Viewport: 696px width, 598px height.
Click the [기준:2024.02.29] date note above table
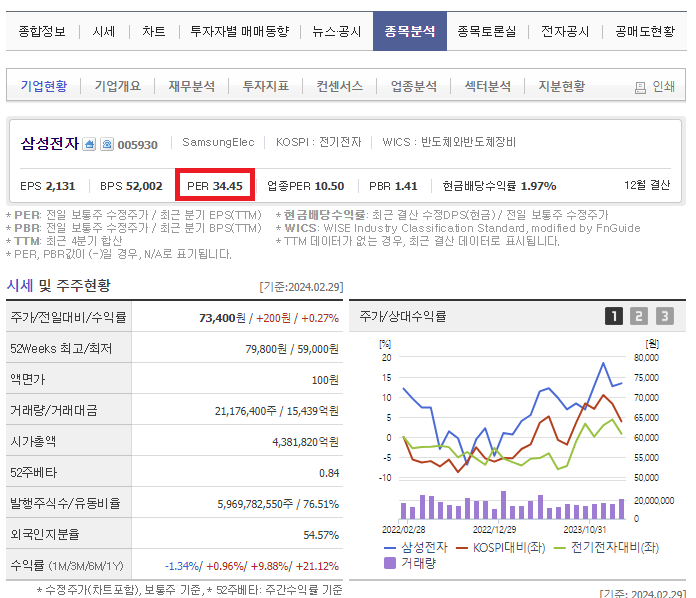coord(301,287)
